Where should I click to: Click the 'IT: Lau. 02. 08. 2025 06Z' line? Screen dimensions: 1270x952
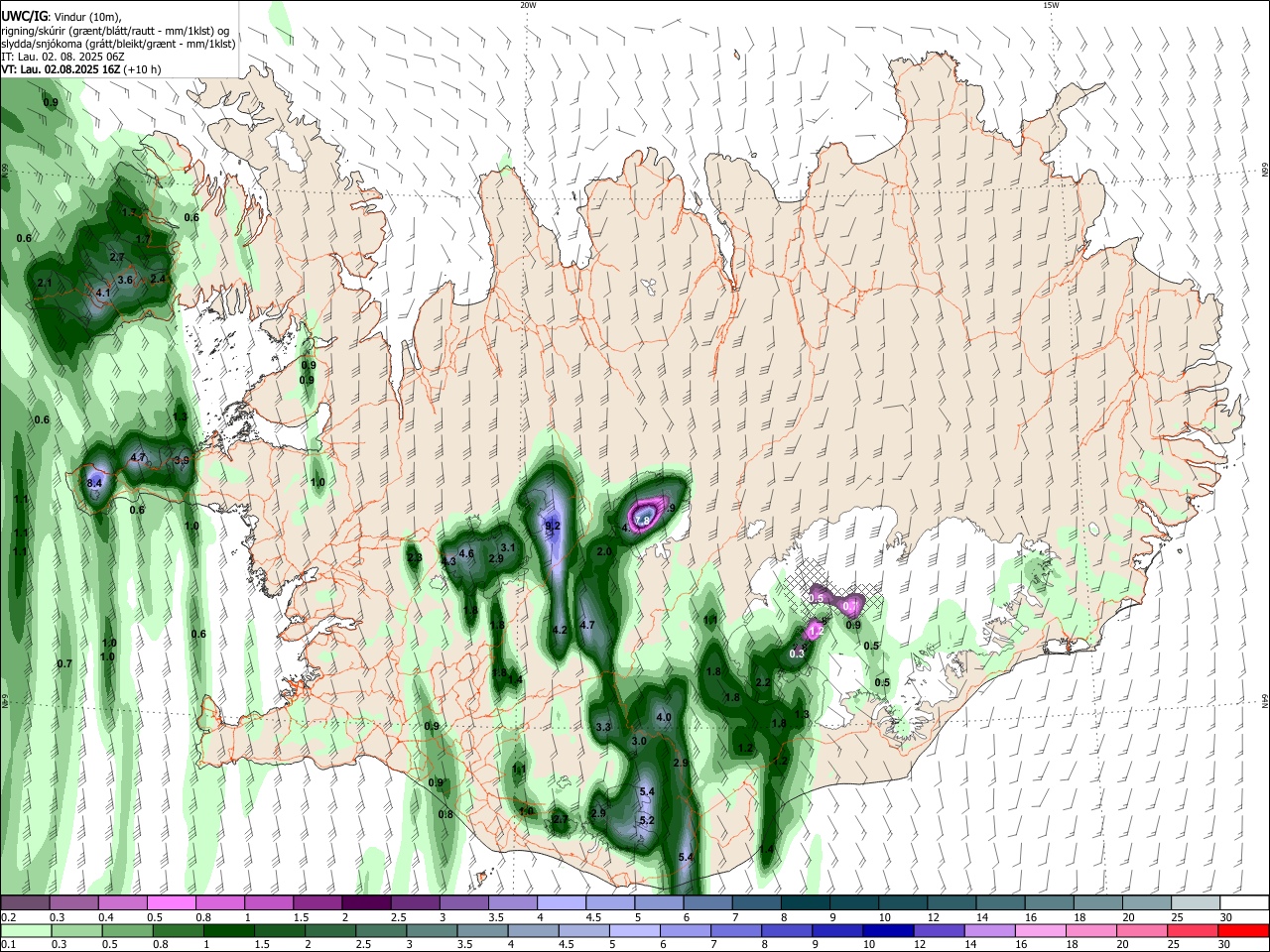pyautogui.click(x=63, y=57)
